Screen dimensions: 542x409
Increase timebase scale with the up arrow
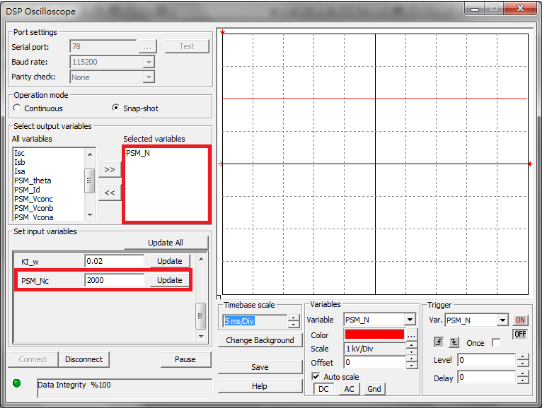pyautogui.click(x=294, y=318)
